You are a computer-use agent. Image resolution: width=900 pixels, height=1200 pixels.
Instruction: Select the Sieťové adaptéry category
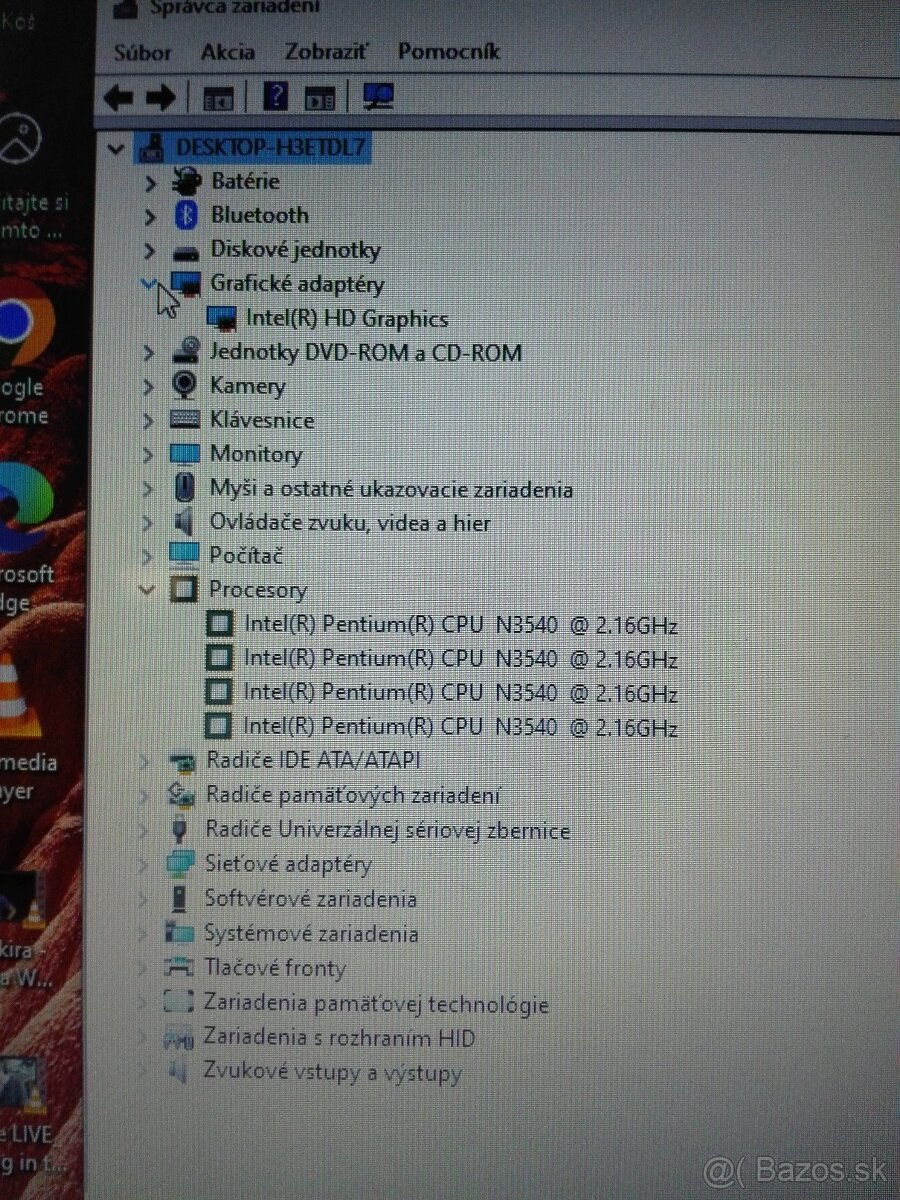click(x=291, y=864)
